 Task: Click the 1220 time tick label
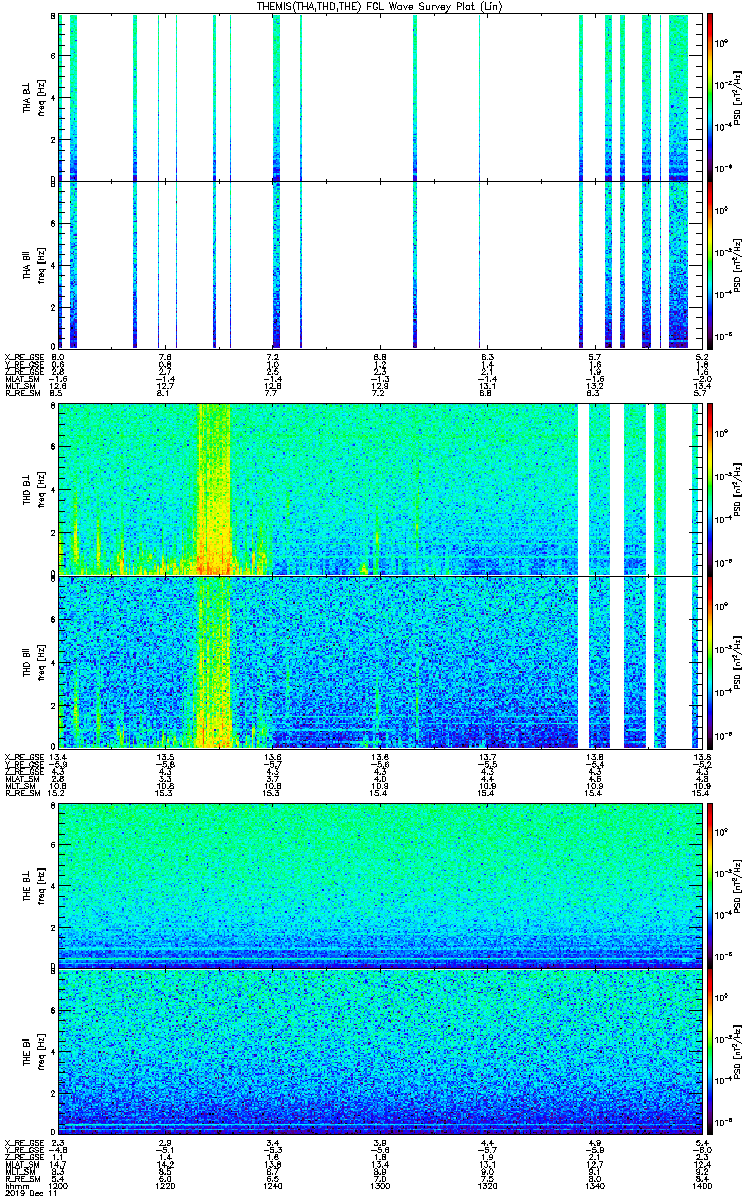pyautogui.click(x=165, y=1184)
